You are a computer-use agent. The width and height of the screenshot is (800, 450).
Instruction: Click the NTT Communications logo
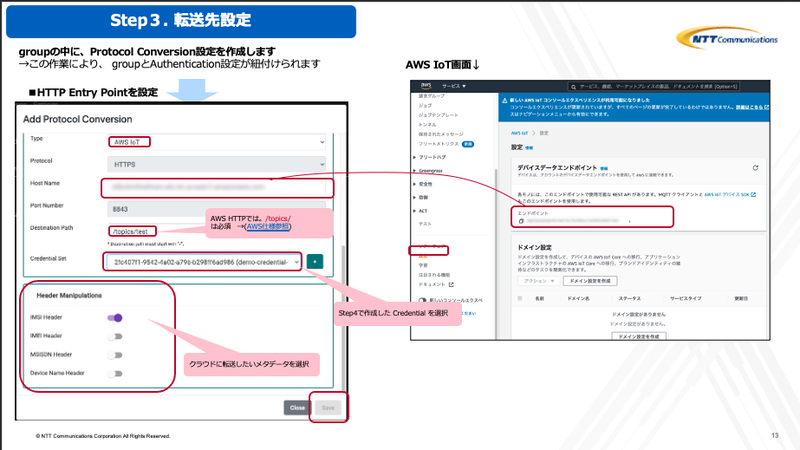[727, 38]
